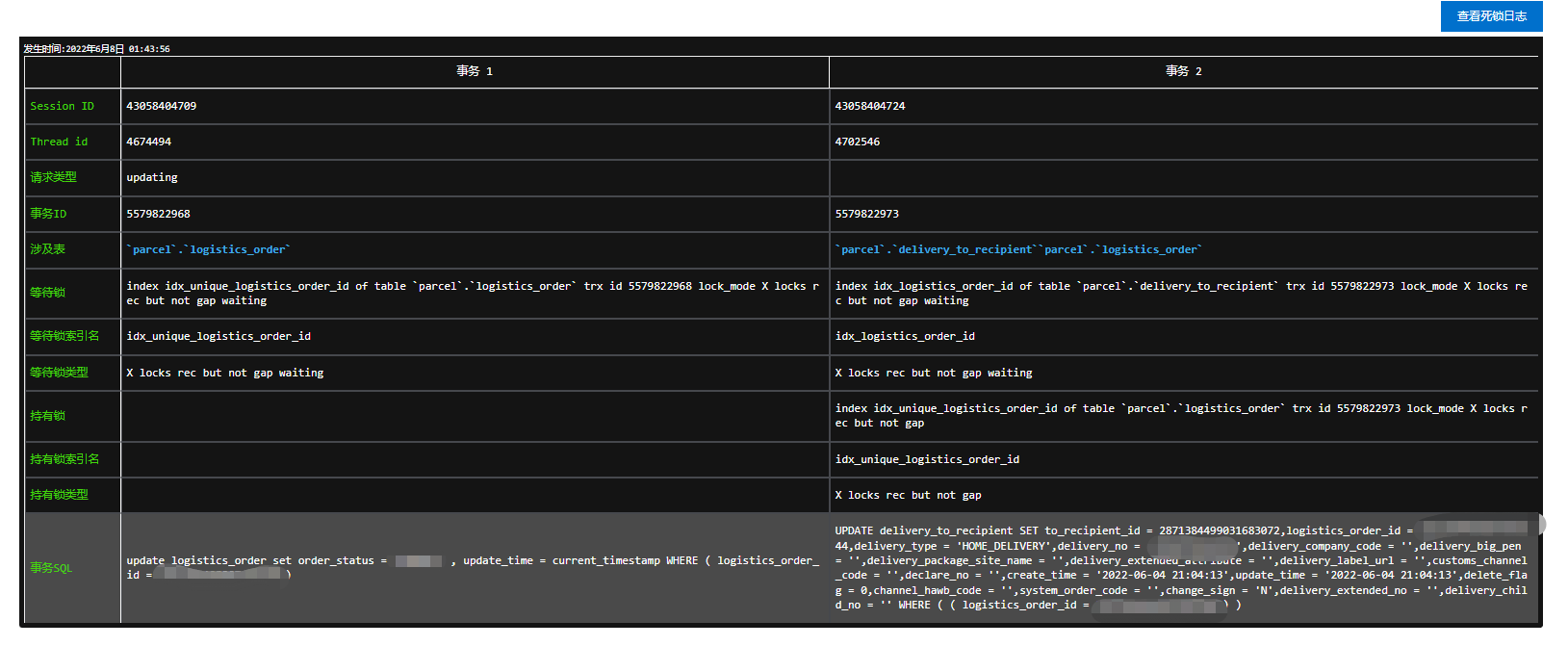
Task: Click the 等待锁索引名 row label
Action: coord(64,336)
